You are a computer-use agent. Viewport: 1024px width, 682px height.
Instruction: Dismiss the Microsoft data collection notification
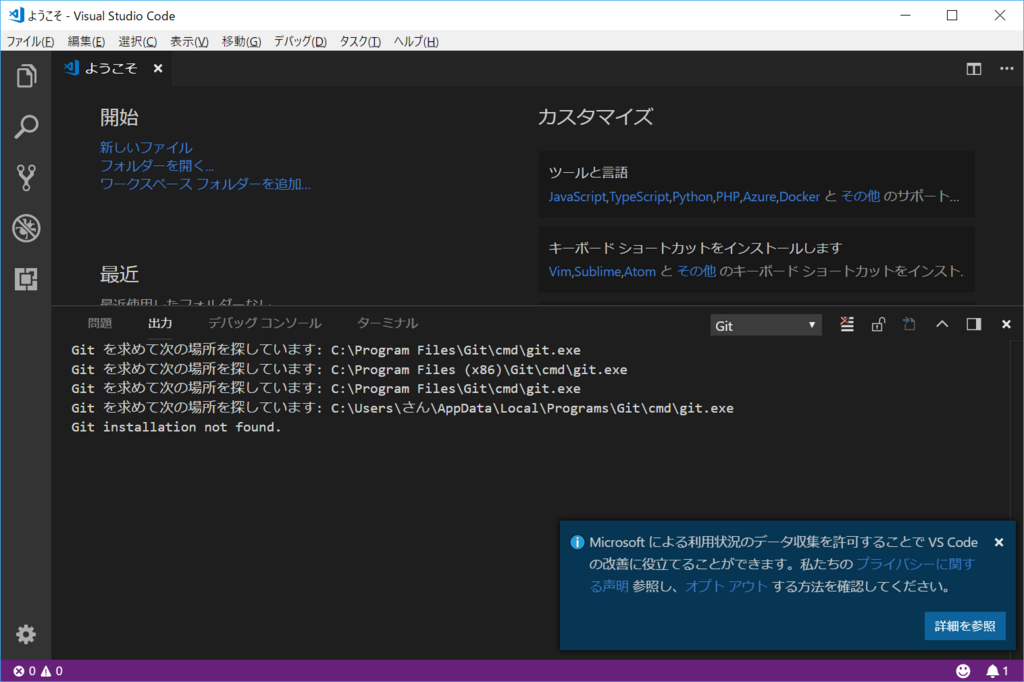(999, 542)
